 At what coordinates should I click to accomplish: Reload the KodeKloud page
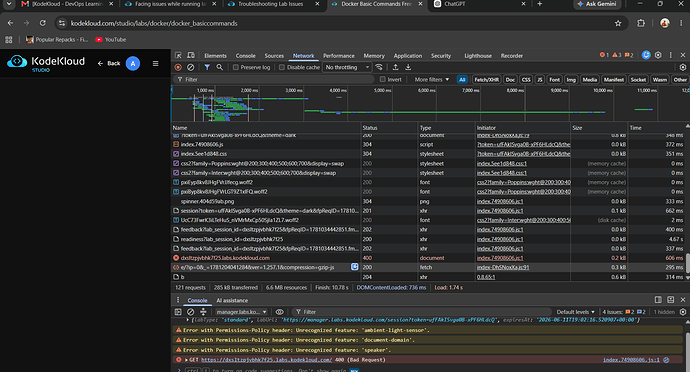(42, 23)
